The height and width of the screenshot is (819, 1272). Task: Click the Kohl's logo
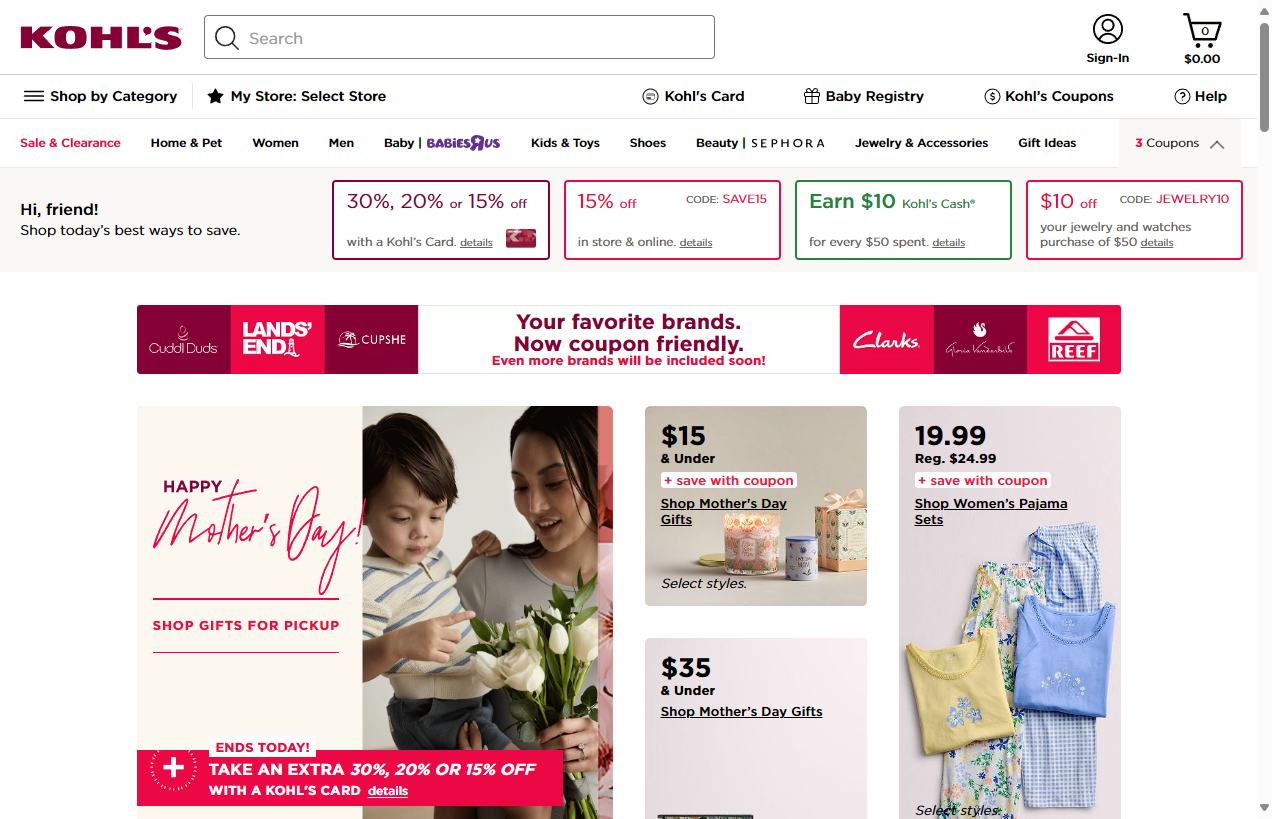point(101,38)
